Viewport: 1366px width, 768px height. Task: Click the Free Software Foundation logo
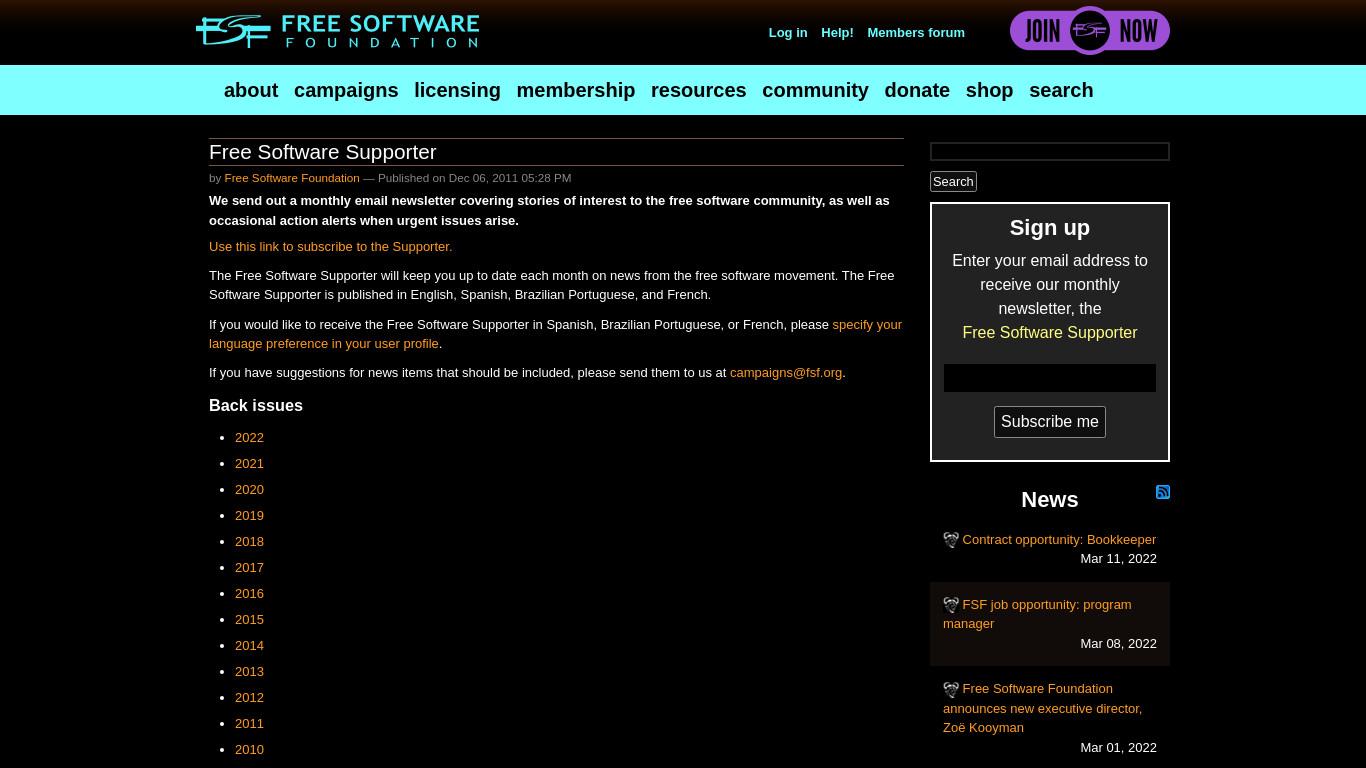point(337,31)
